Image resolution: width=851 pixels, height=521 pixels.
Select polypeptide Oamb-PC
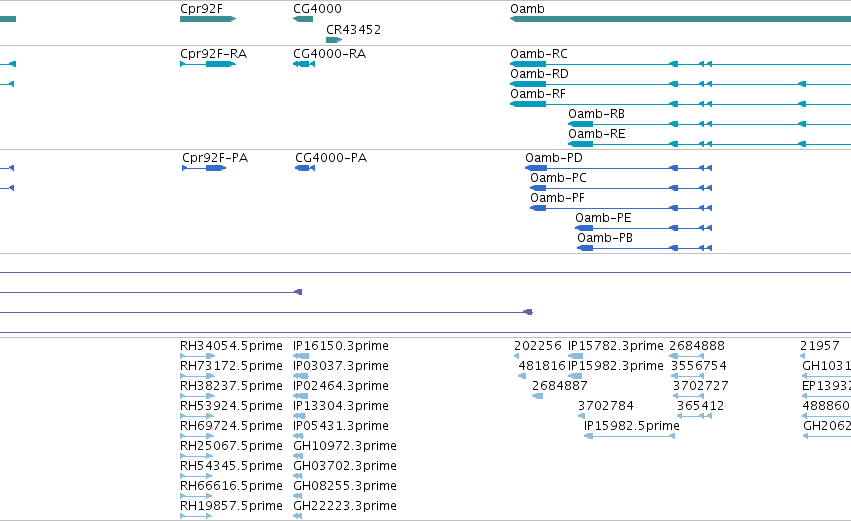[621, 188]
